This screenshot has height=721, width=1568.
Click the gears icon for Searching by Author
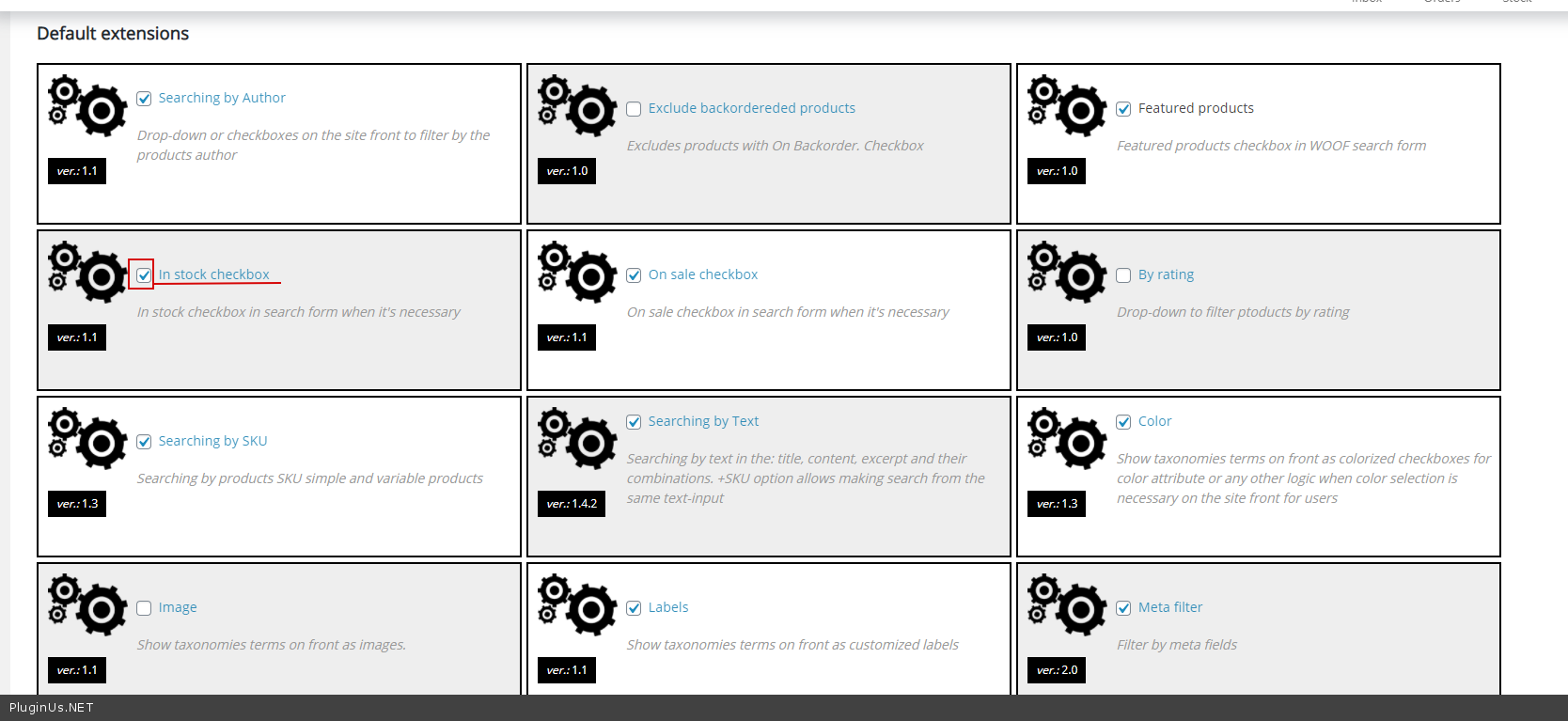point(87,106)
